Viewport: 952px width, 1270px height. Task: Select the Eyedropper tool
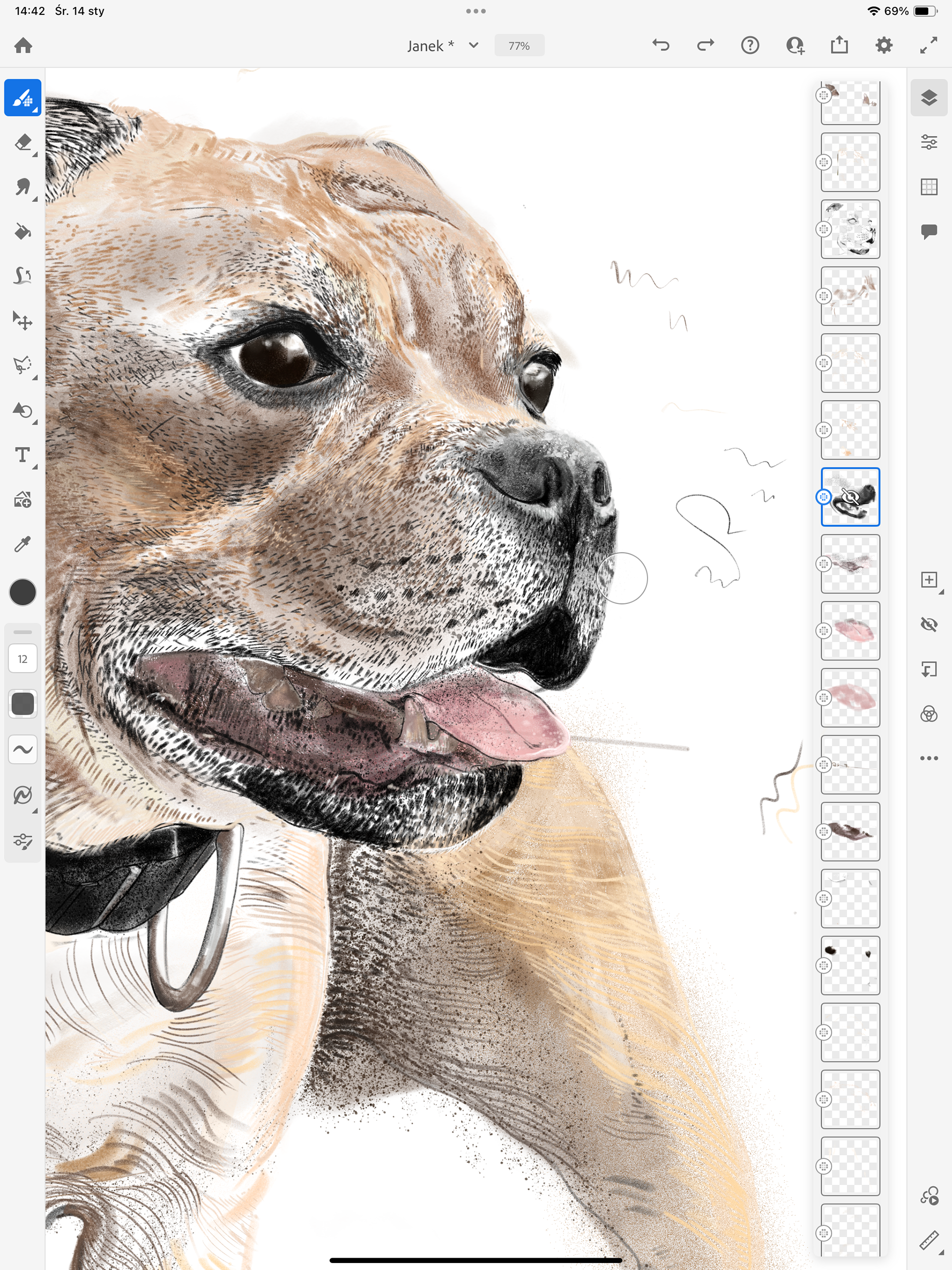22,544
